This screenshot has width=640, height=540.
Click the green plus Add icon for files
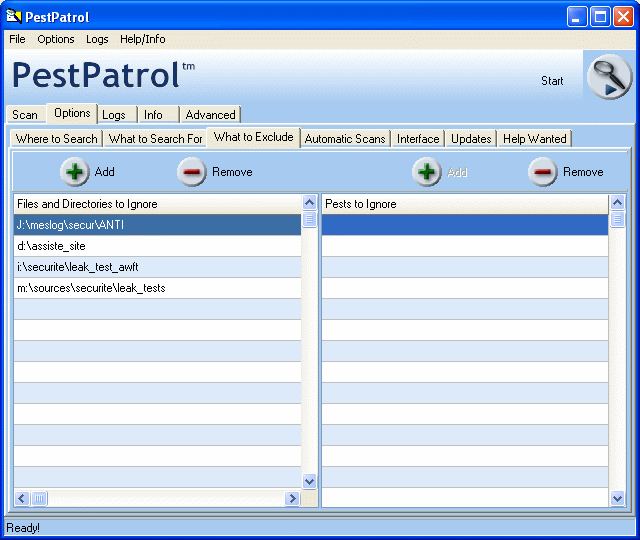click(75, 172)
